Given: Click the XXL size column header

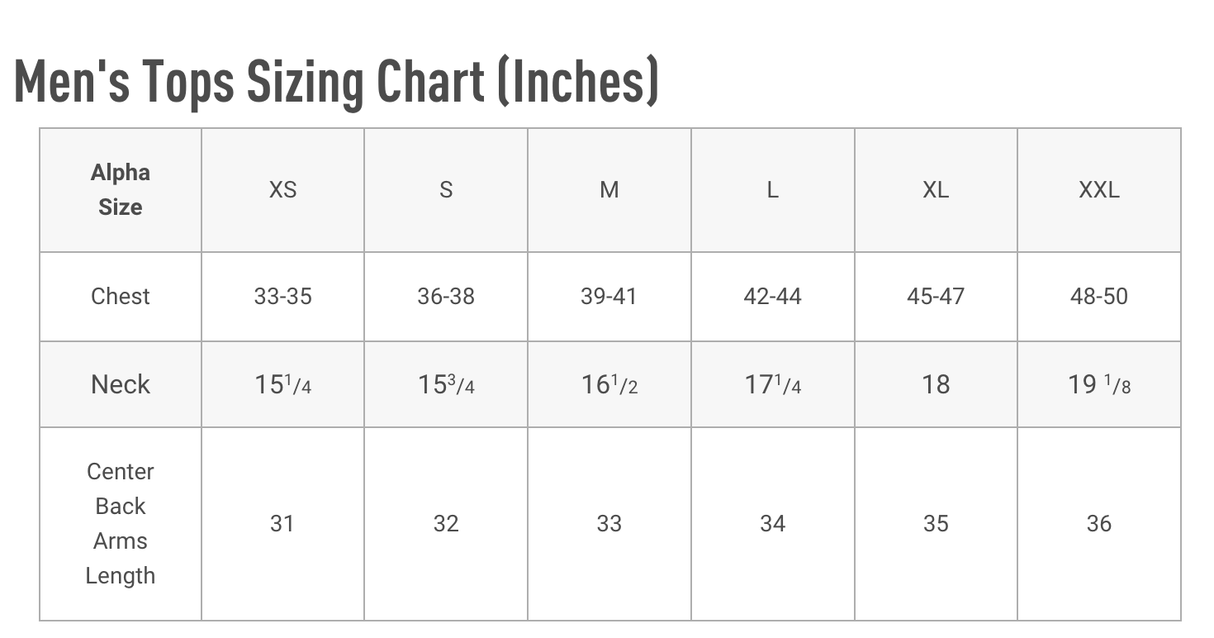Looking at the screenshot, I should click(x=1098, y=190).
